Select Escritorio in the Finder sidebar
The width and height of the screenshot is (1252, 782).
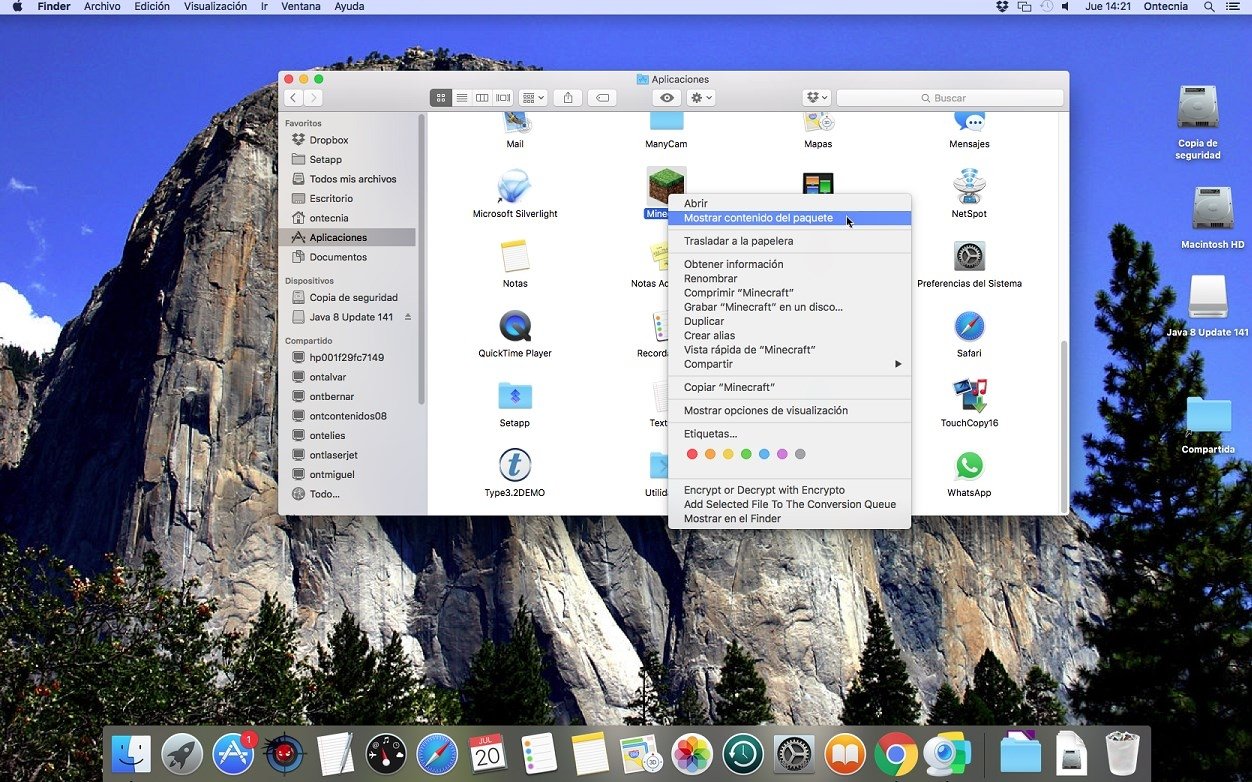coord(349,198)
